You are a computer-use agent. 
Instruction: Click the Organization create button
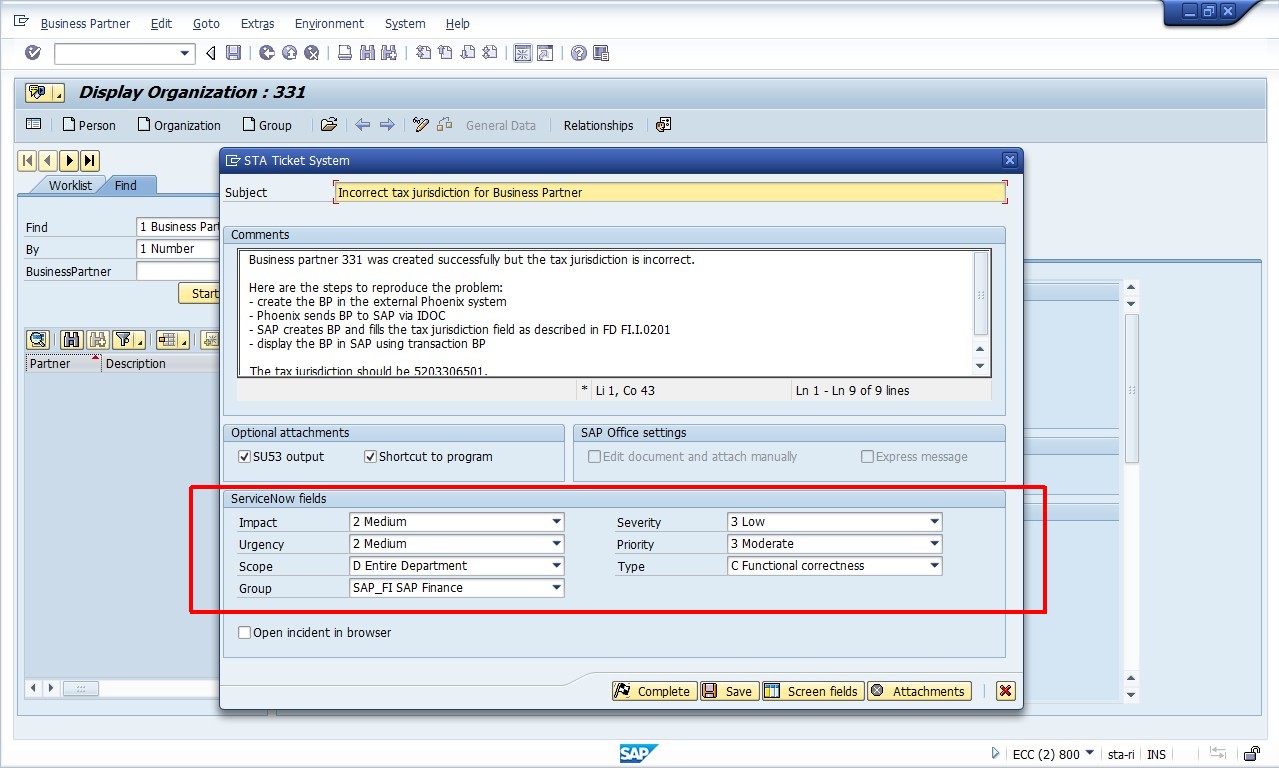[x=179, y=125]
